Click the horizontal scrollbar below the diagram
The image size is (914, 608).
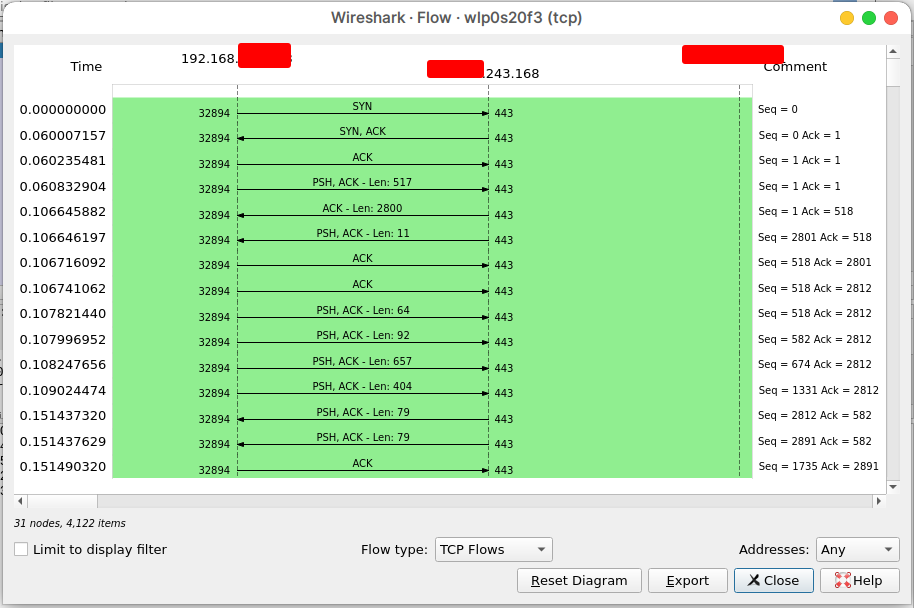[x=60, y=501]
